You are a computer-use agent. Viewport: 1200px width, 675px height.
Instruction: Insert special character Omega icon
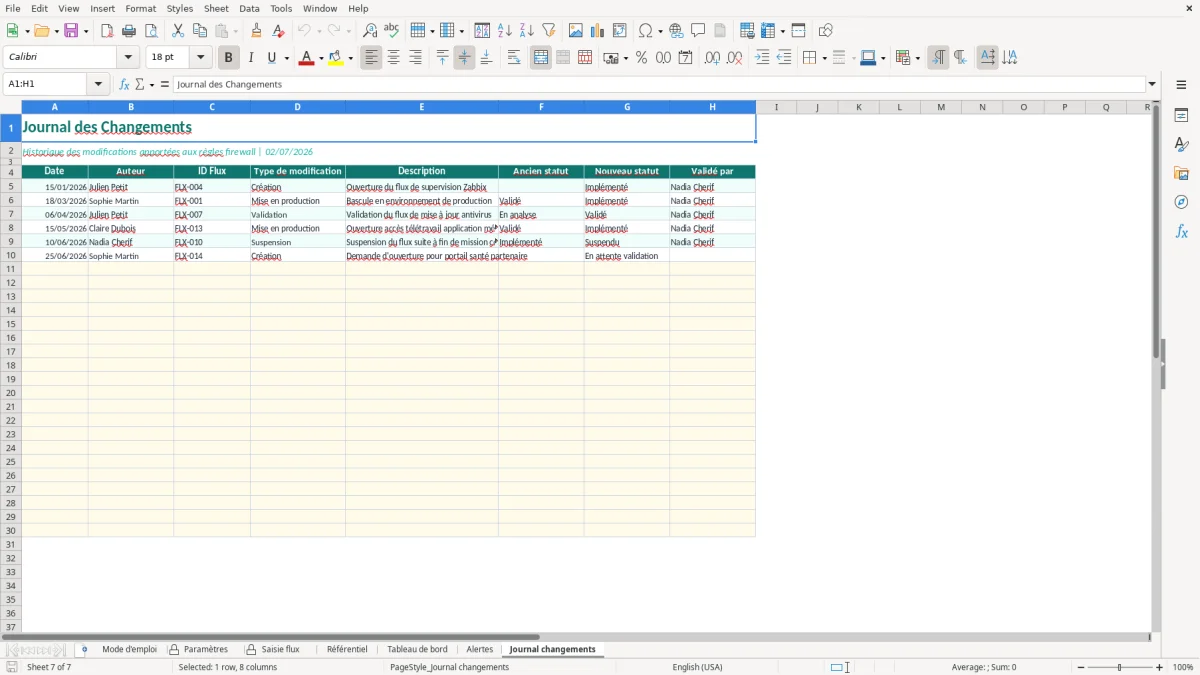pyautogui.click(x=646, y=31)
